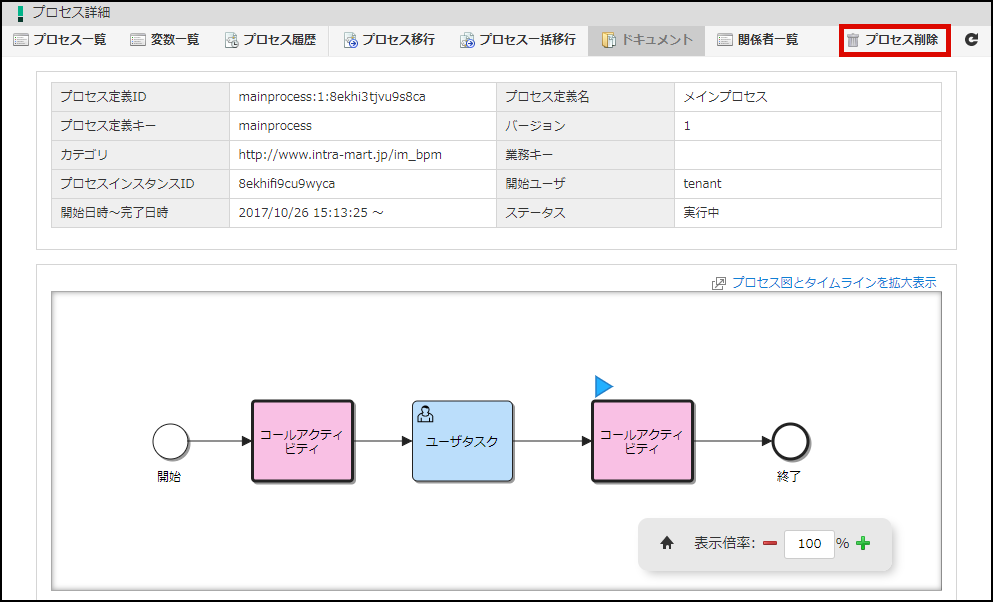
Task: Click the mainprocess:1:8ekhi3tjvu9s8ca value
Action: pyautogui.click(x=332, y=97)
